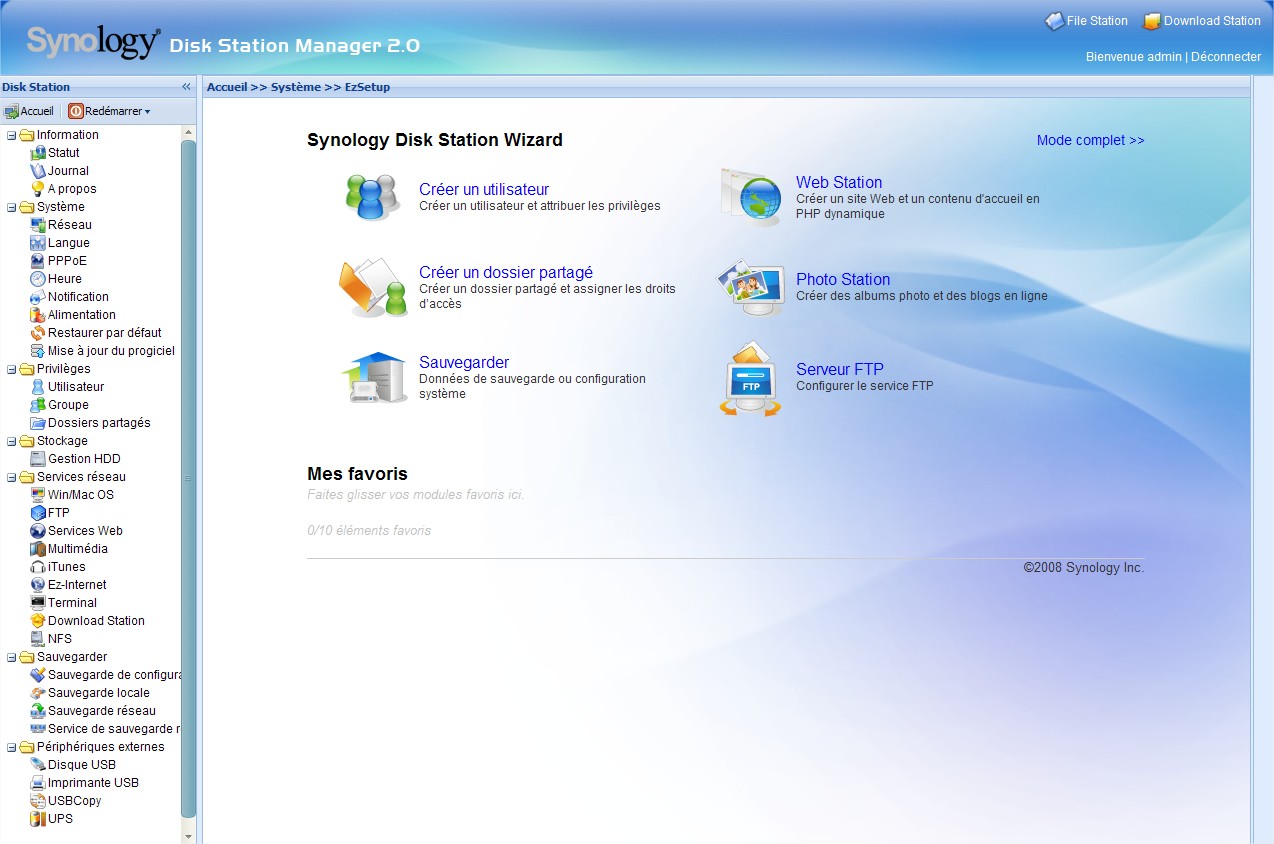Collapse the Information tree folder
This screenshot has height=844, width=1274.
click(x=12, y=135)
